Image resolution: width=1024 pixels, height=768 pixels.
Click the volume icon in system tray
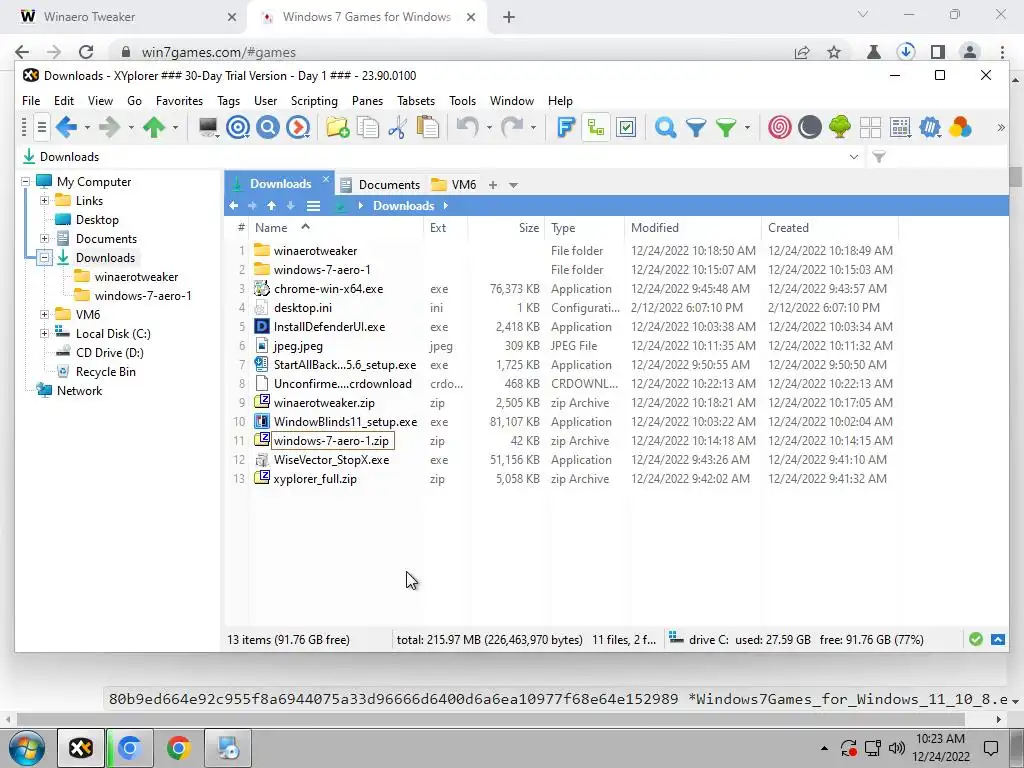pos(897,748)
